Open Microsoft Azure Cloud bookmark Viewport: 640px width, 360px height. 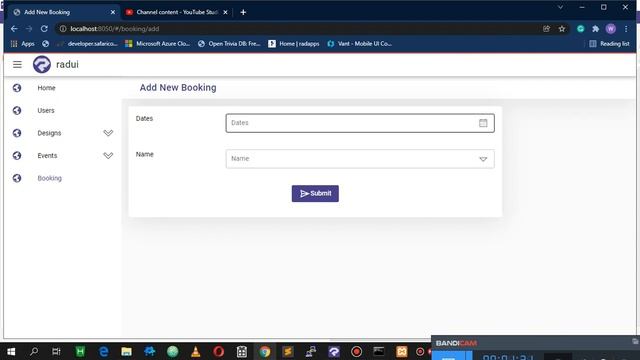pyautogui.click(x=158, y=44)
